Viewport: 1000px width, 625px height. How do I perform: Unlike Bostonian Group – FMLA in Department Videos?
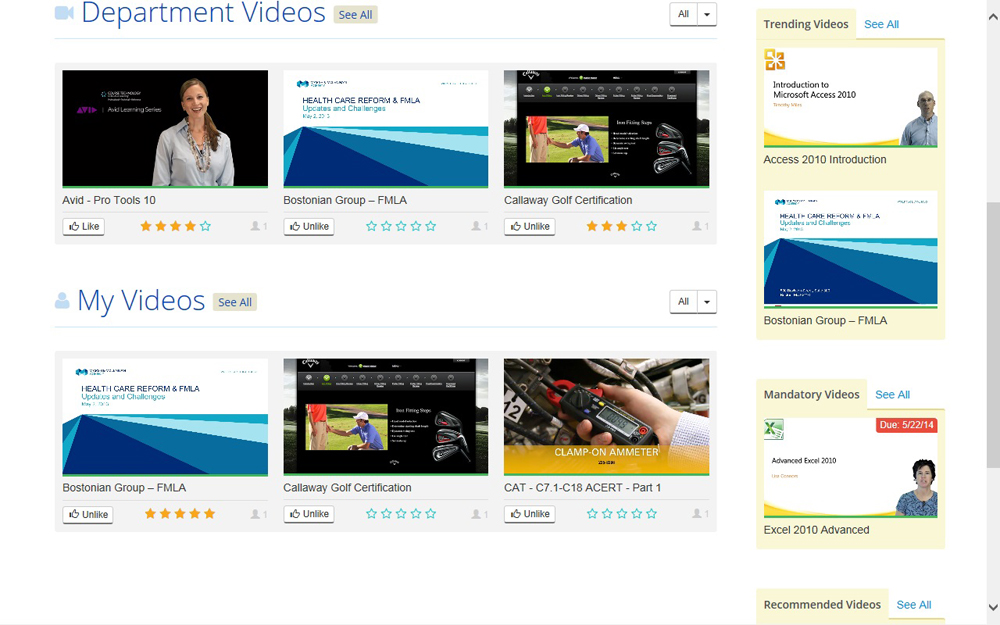309,226
